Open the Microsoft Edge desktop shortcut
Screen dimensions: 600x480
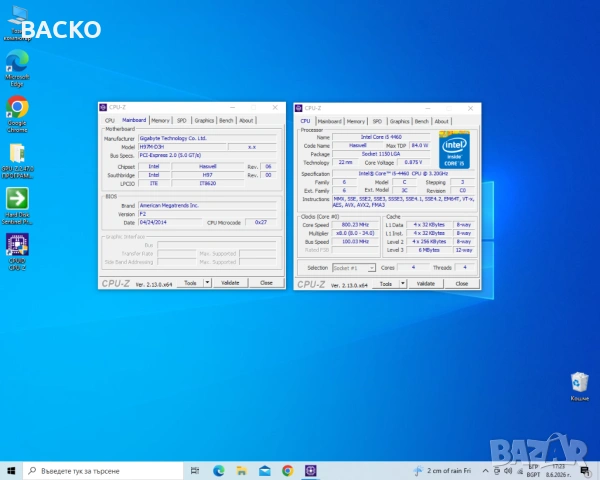[x=17, y=68]
